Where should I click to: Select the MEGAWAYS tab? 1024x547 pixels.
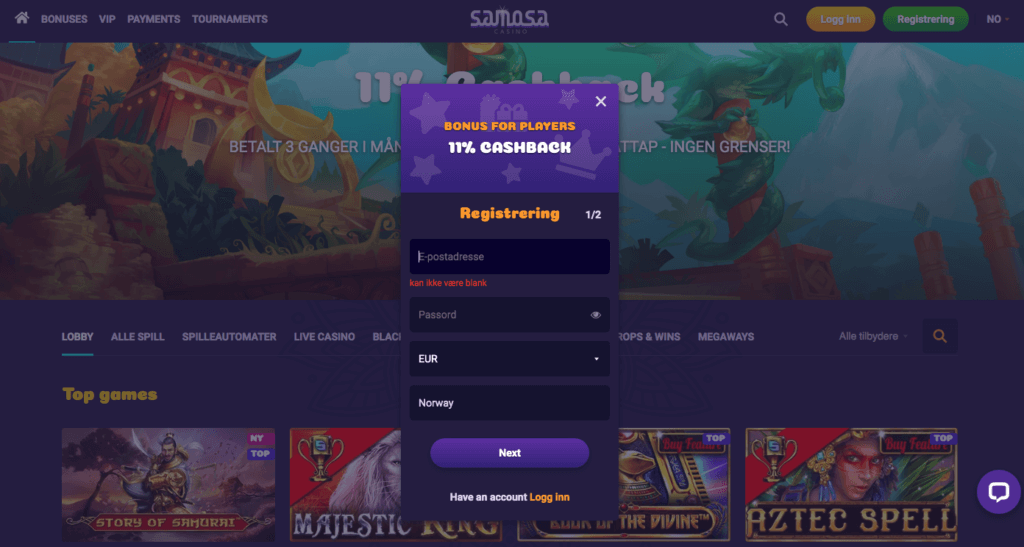click(726, 337)
